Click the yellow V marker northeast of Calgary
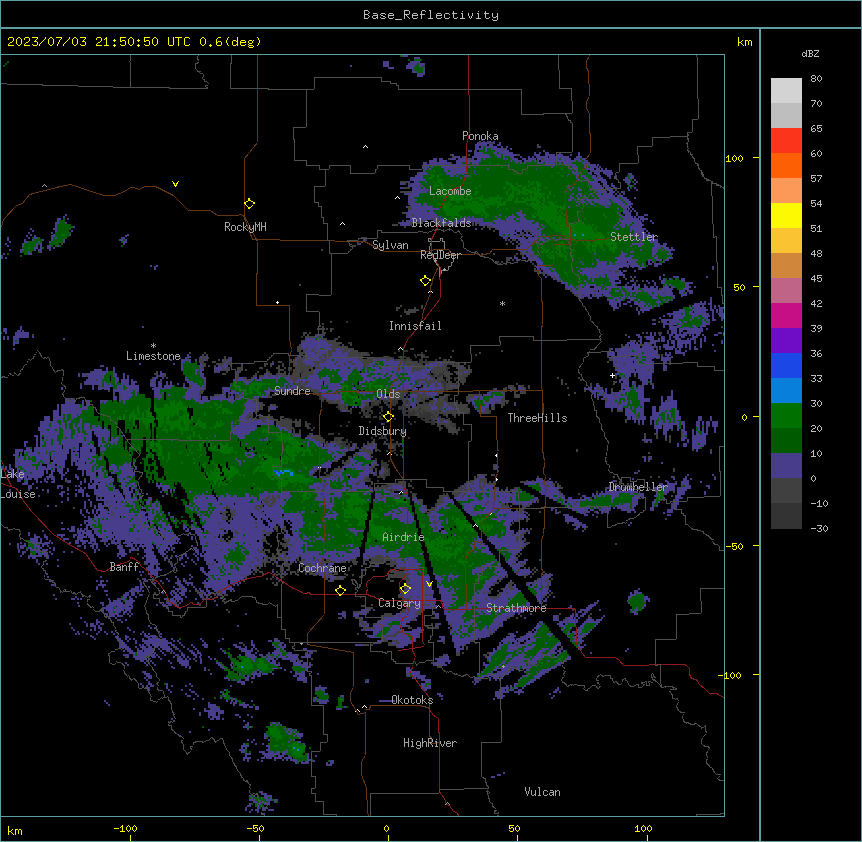The height and width of the screenshot is (842, 862). point(429,584)
